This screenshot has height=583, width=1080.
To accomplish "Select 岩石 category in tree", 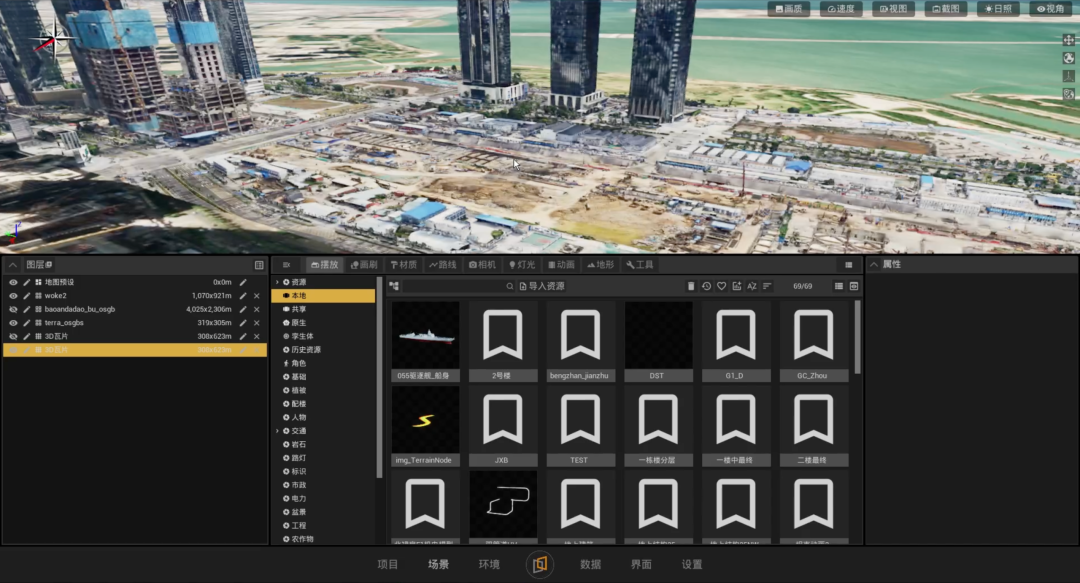I will 298,444.
